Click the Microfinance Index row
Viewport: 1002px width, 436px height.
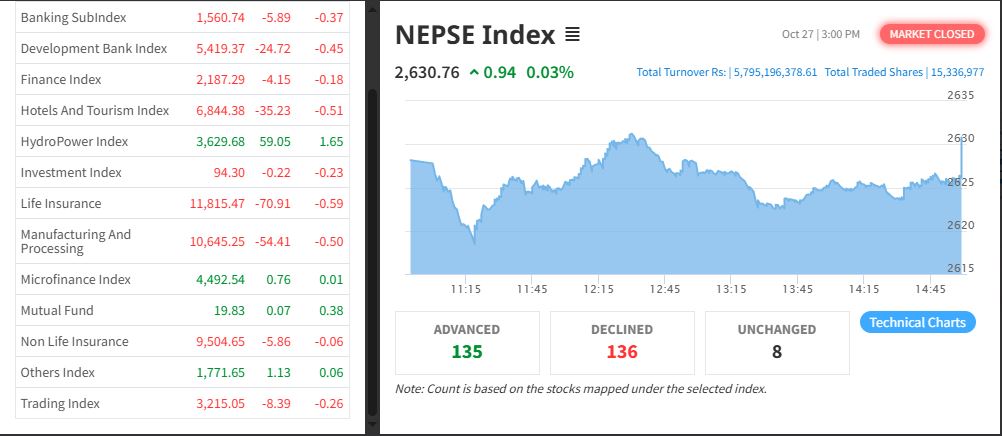click(x=182, y=279)
